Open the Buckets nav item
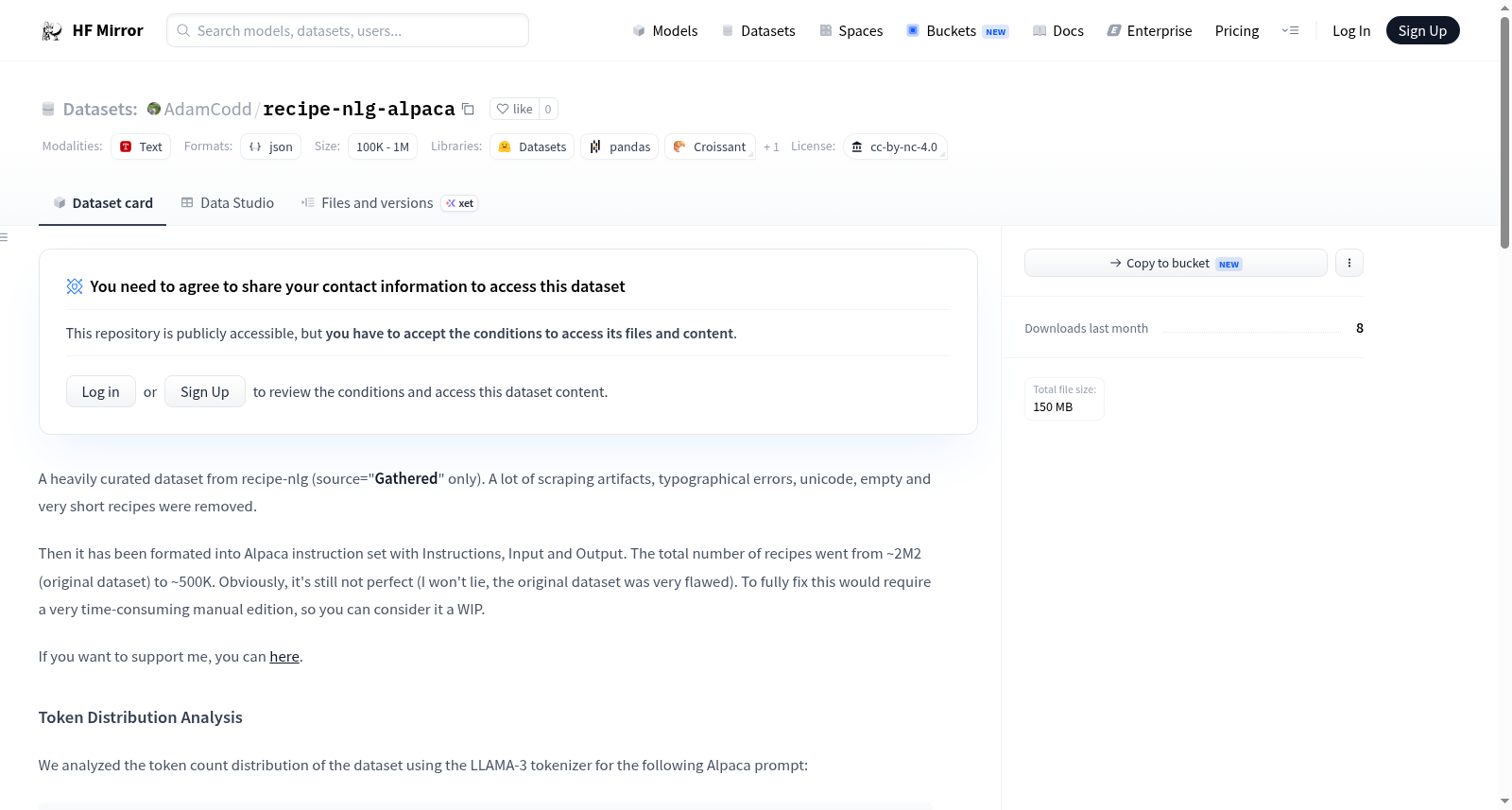The width and height of the screenshot is (1512, 810). click(x=957, y=31)
